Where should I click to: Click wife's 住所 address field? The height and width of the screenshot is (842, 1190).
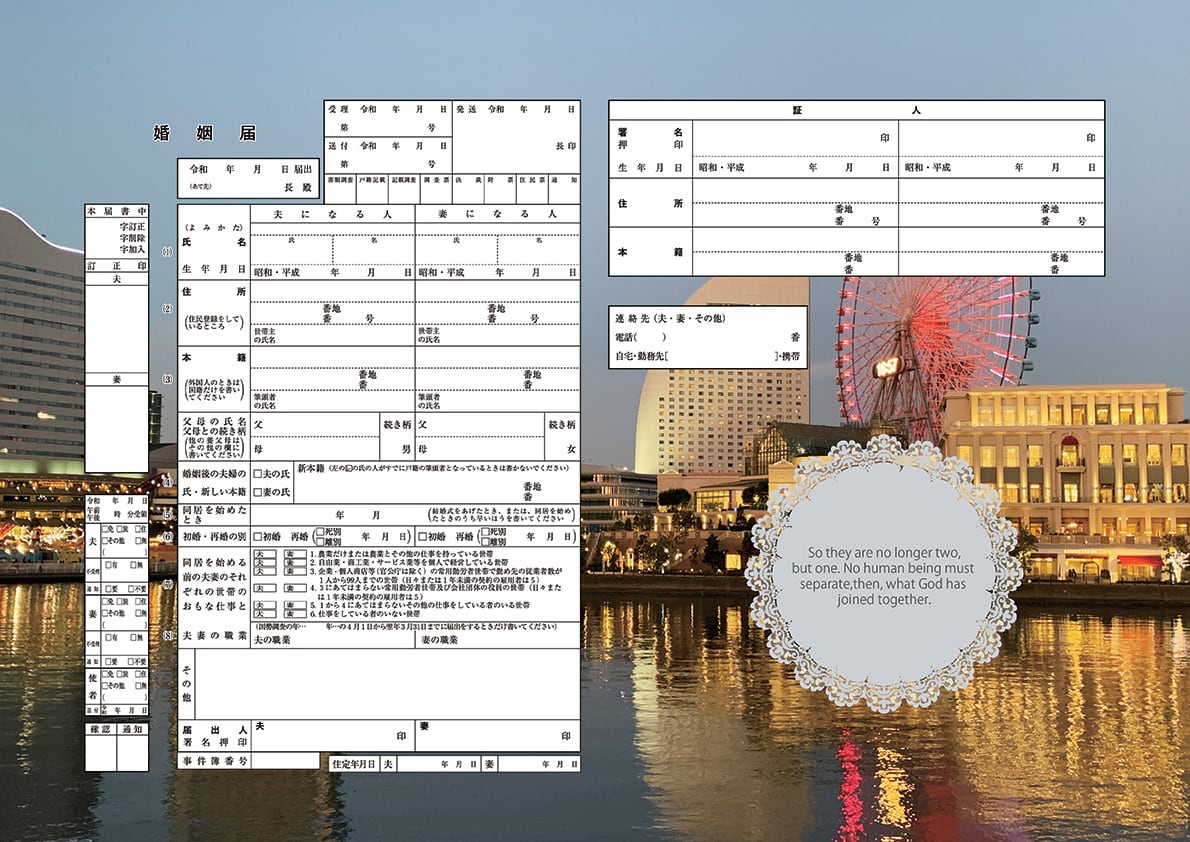coord(497,302)
